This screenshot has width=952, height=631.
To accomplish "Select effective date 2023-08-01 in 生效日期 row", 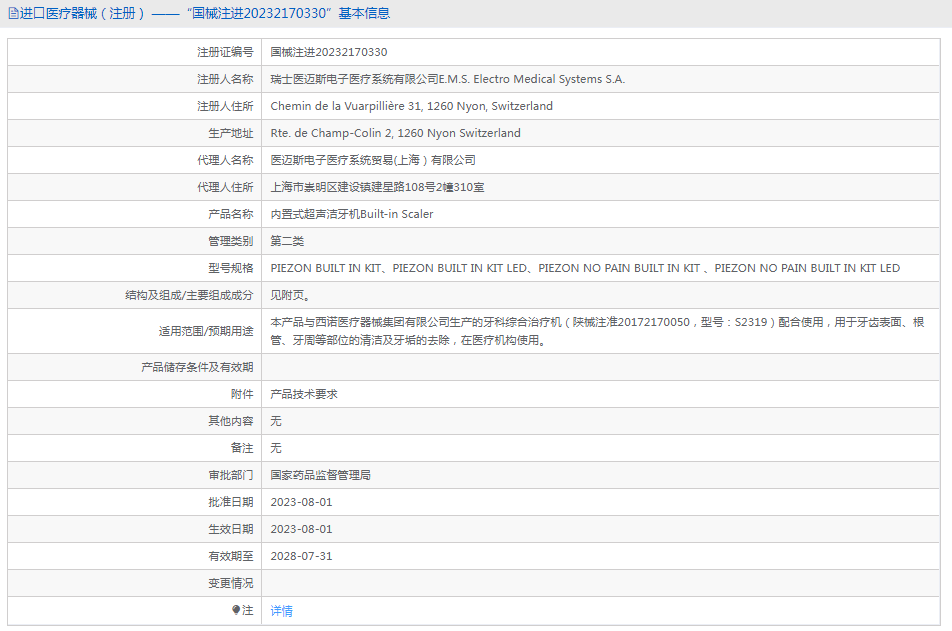I will point(301,529).
